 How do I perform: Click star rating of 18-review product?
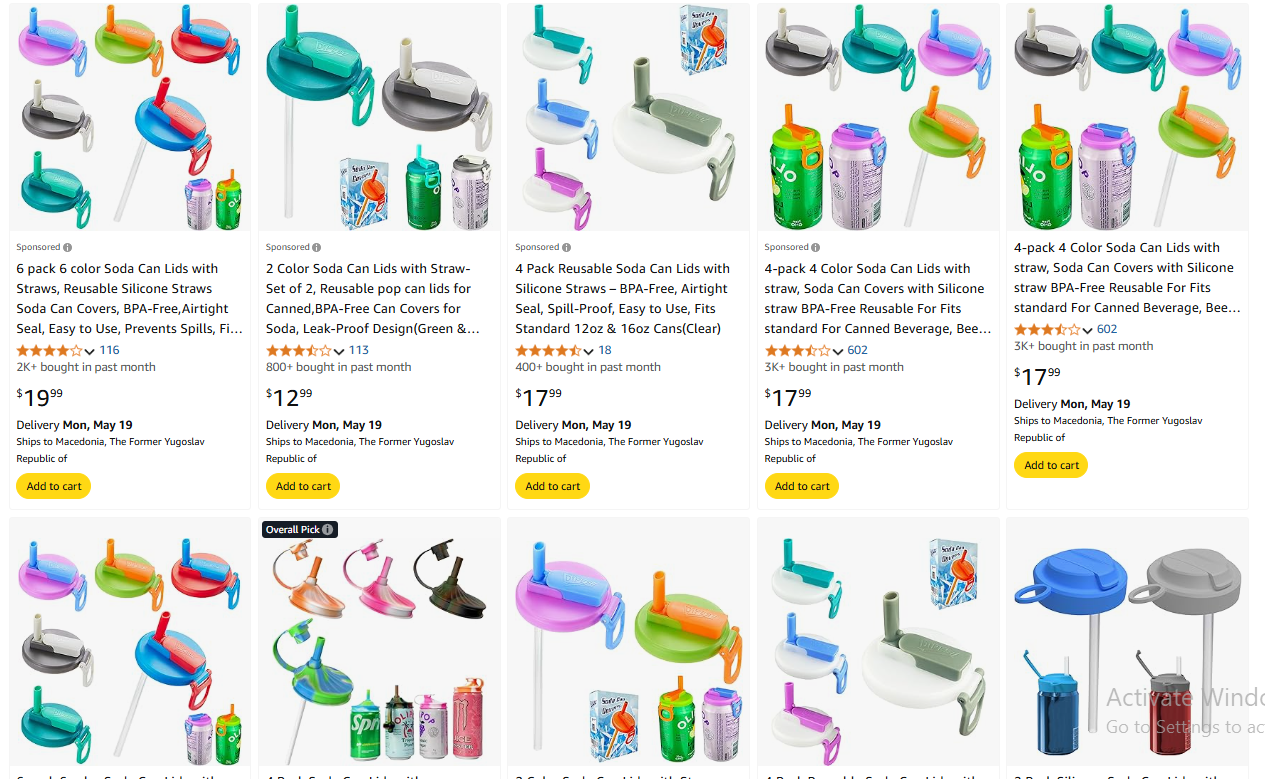tap(548, 350)
